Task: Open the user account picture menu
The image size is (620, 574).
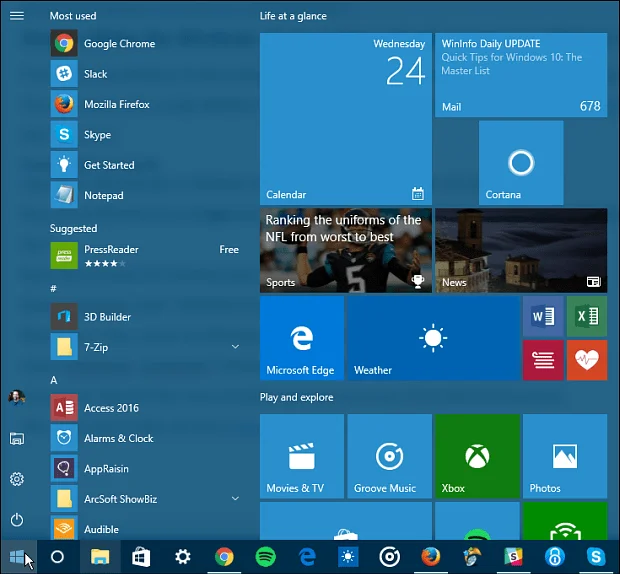Action: [x=17, y=397]
